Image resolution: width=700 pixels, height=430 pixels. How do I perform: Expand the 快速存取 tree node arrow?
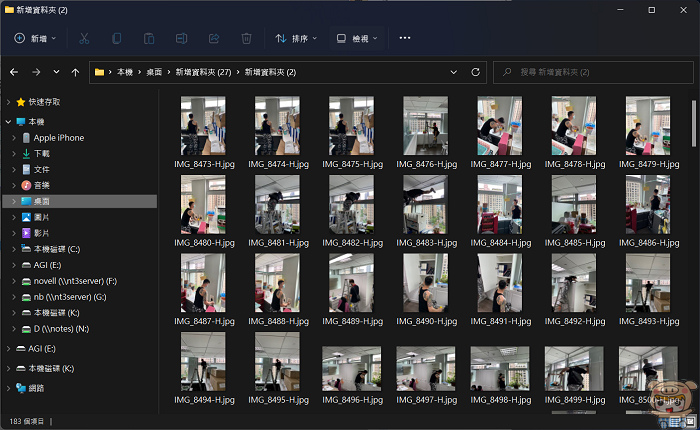point(9,102)
